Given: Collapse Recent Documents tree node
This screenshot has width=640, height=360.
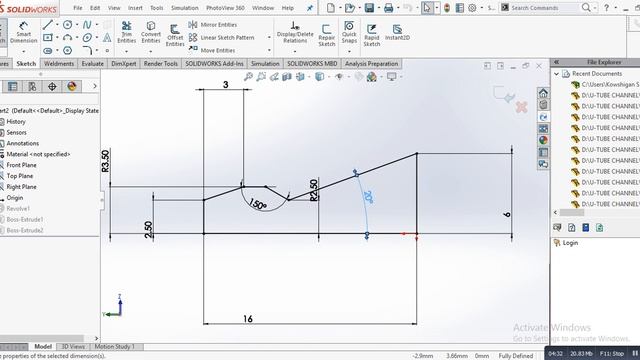Looking at the screenshot, I should click(x=556, y=74).
